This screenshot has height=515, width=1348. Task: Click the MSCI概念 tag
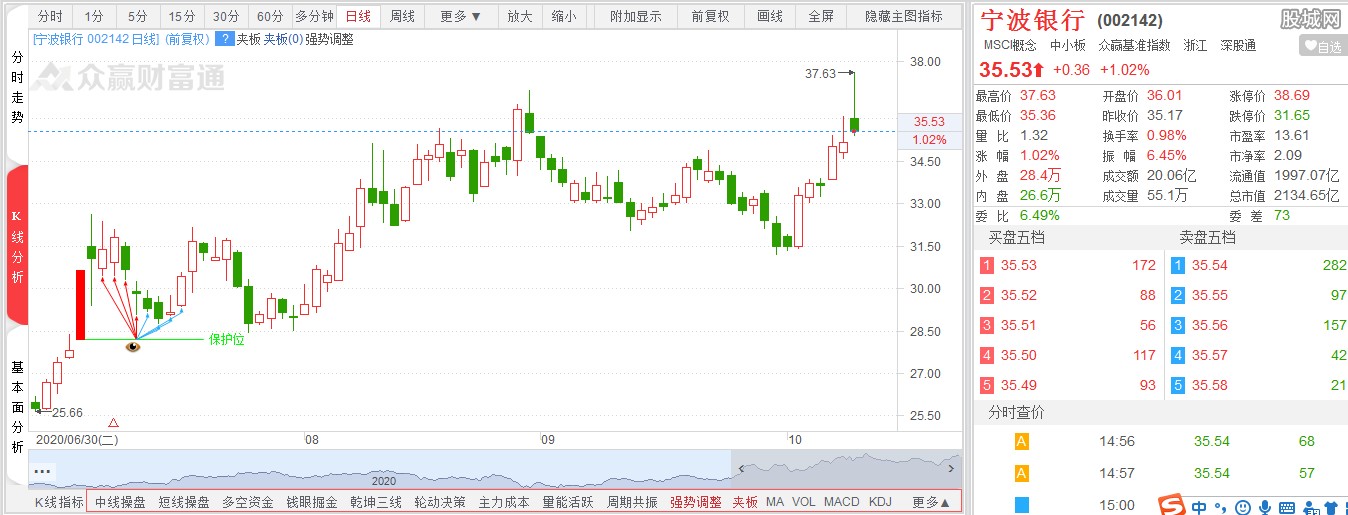coord(1010,46)
